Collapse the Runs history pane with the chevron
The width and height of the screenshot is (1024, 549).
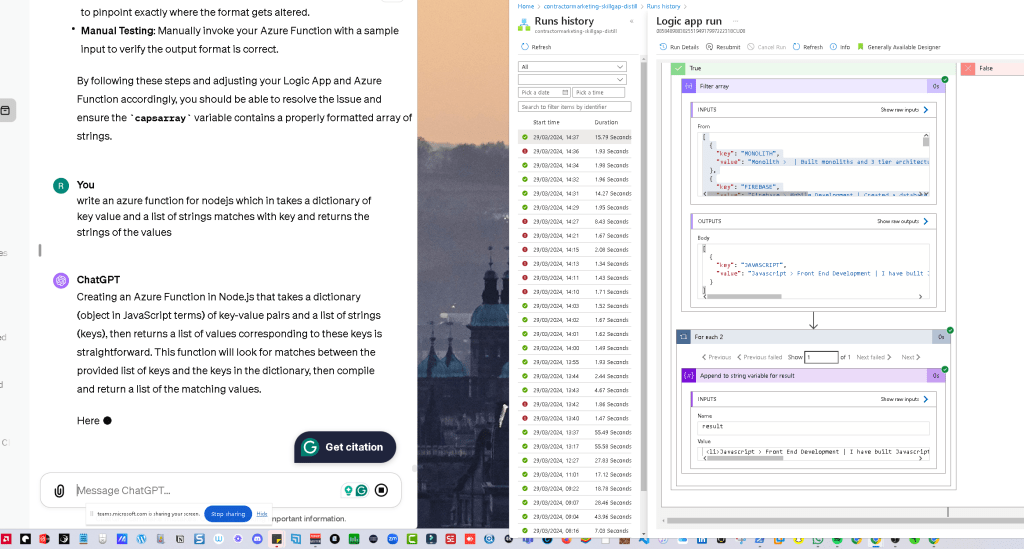(x=632, y=22)
